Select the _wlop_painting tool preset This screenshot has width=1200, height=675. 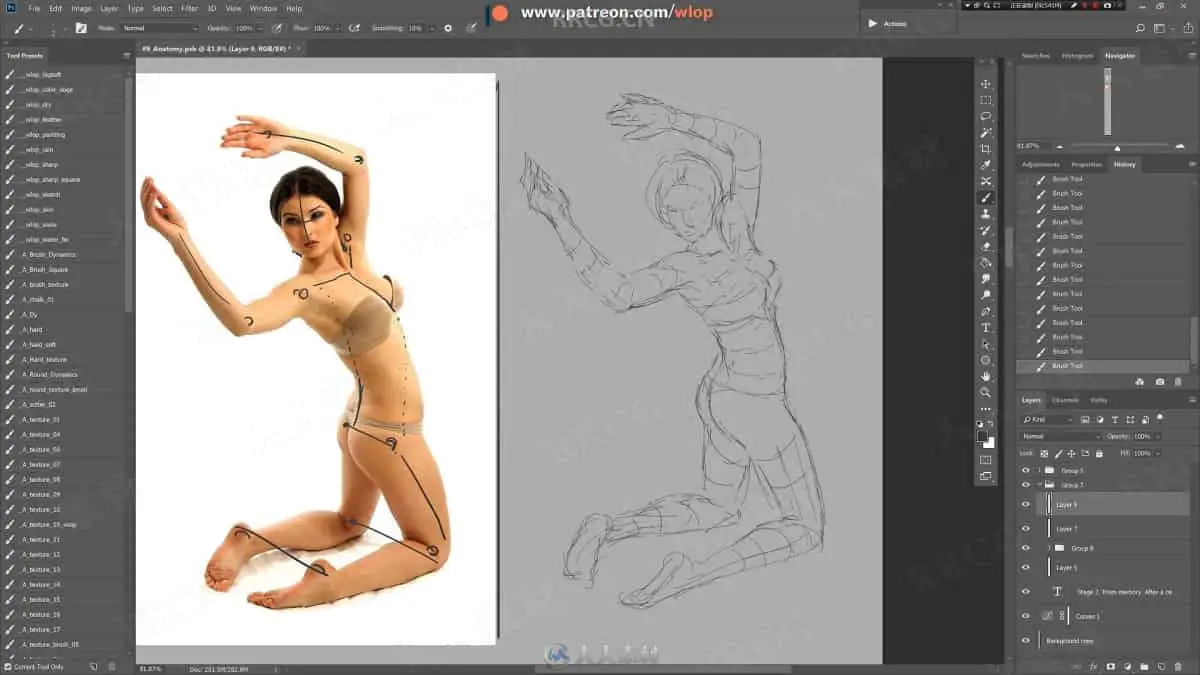pos(45,134)
